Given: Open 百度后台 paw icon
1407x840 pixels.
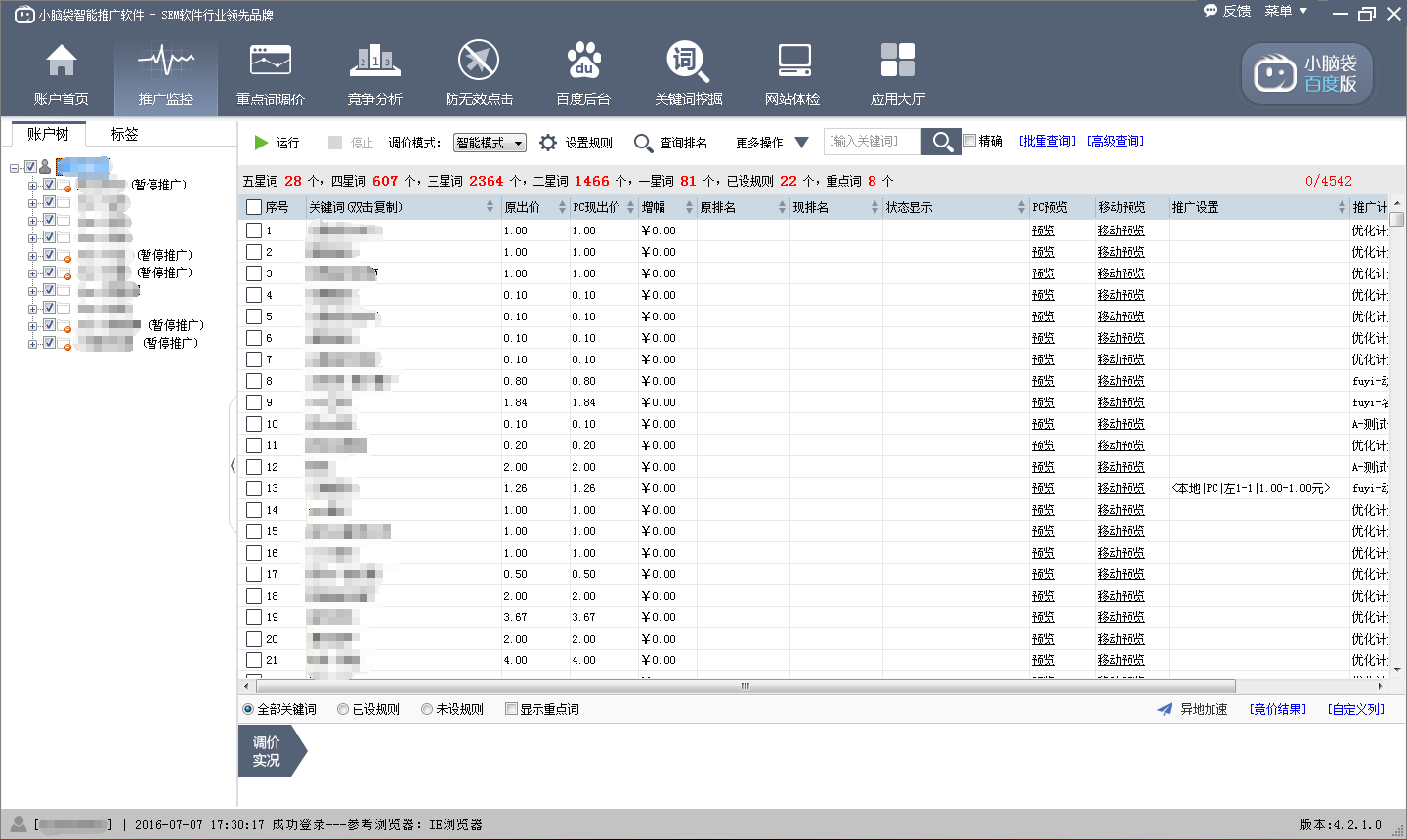Looking at the screenshot, I should 583,62.
